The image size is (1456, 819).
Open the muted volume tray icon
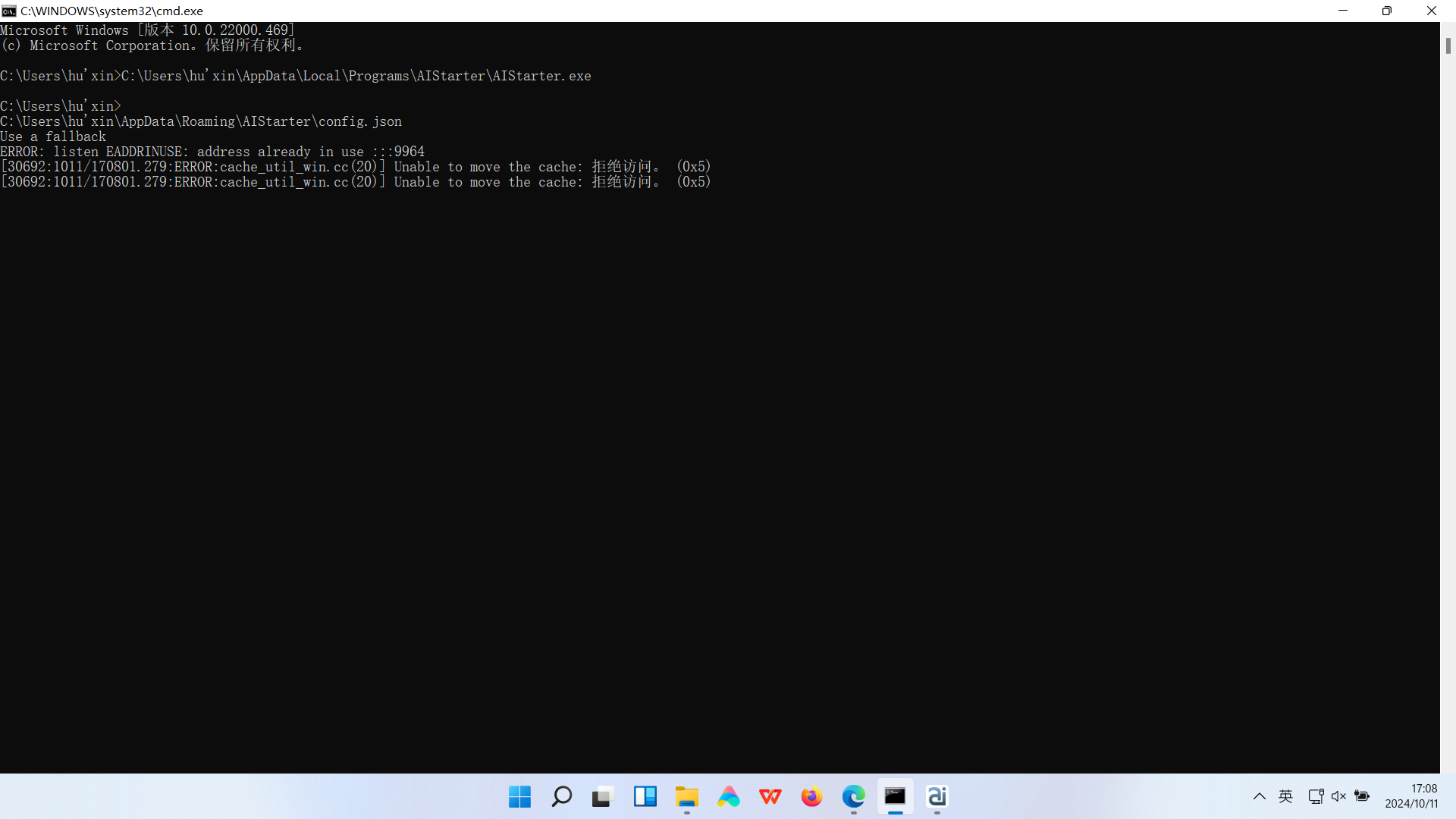1338,796
